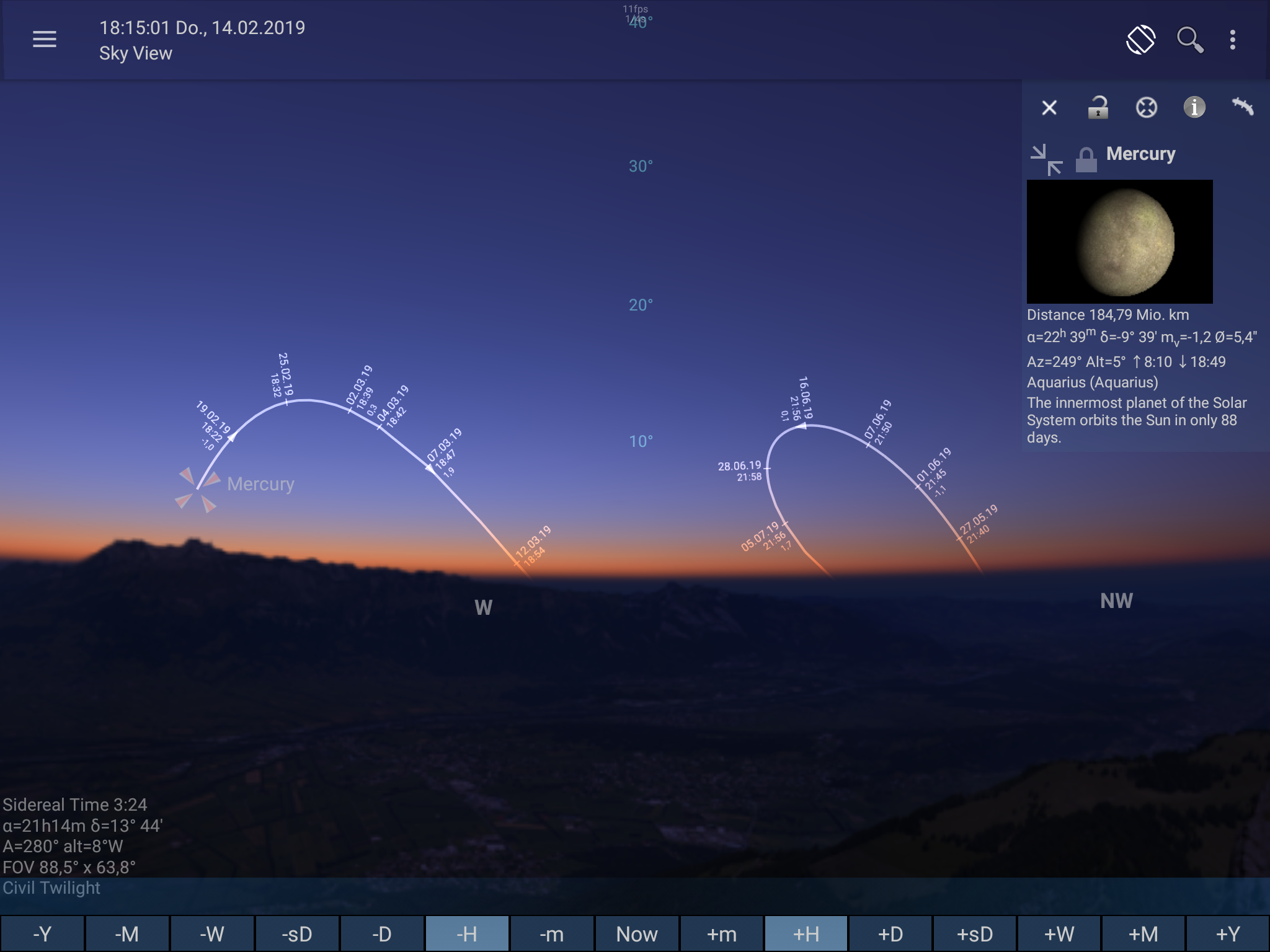Viewport: 1270px width, 952px height.
Task: Advance one week with +W
Action: coord(1060,933)
